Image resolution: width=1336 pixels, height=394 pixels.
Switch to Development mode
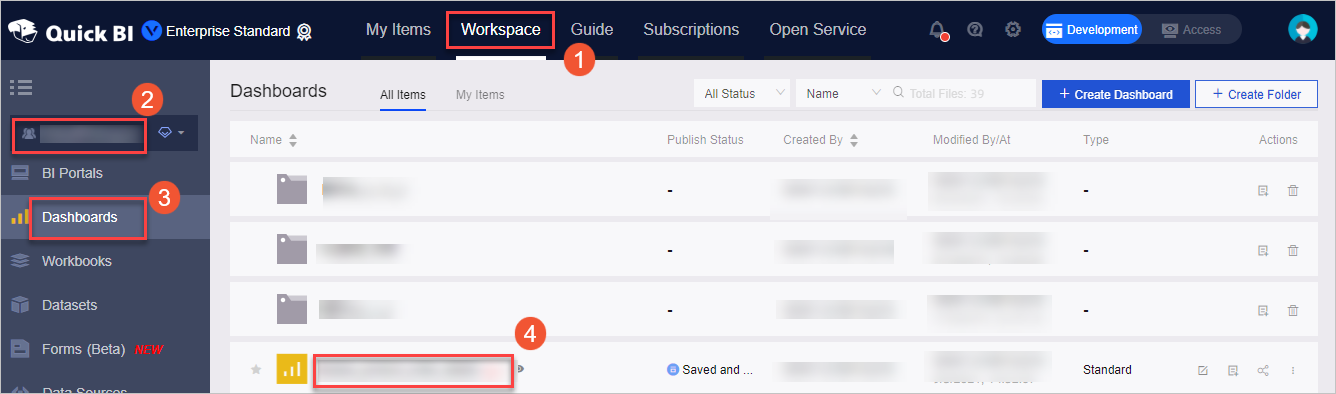[x=1091, y=30]
